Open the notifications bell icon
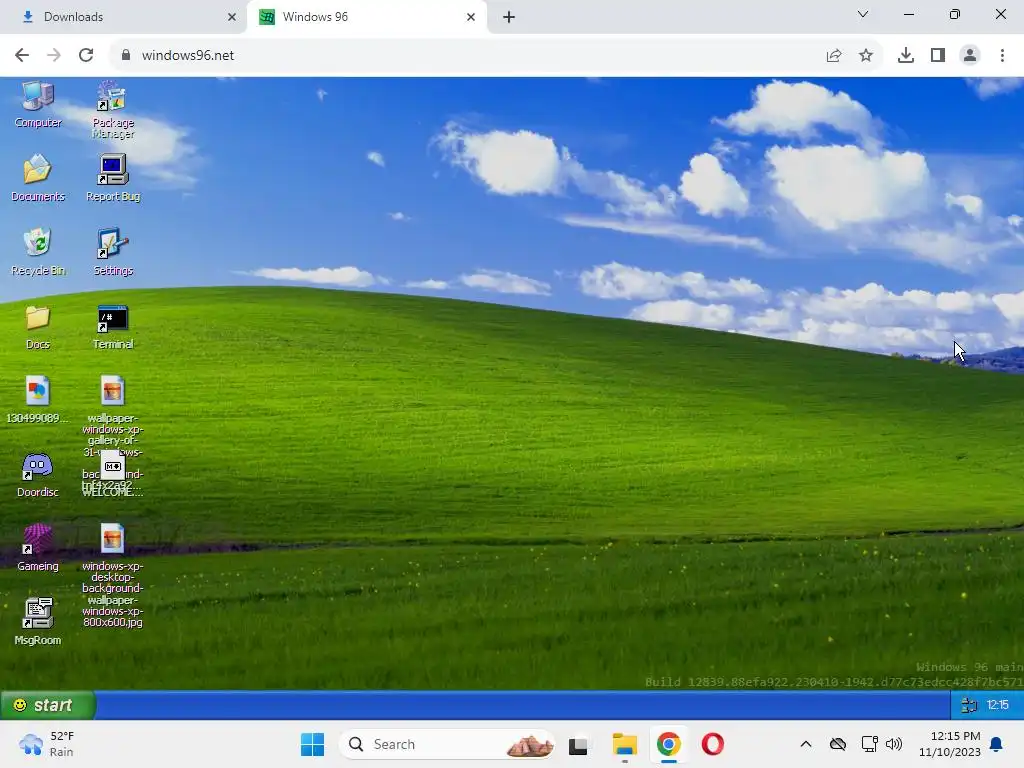1024x768 pixels. 997,744
